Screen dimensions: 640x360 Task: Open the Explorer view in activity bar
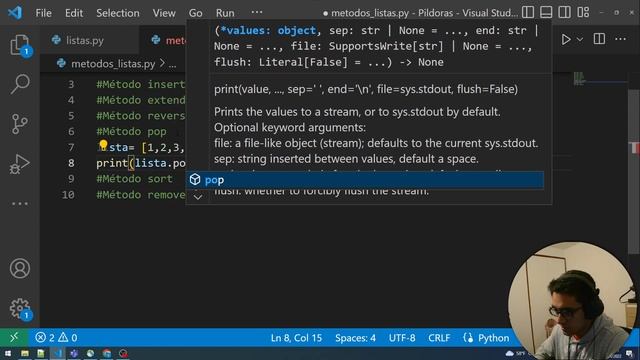[x=19, y=44]
